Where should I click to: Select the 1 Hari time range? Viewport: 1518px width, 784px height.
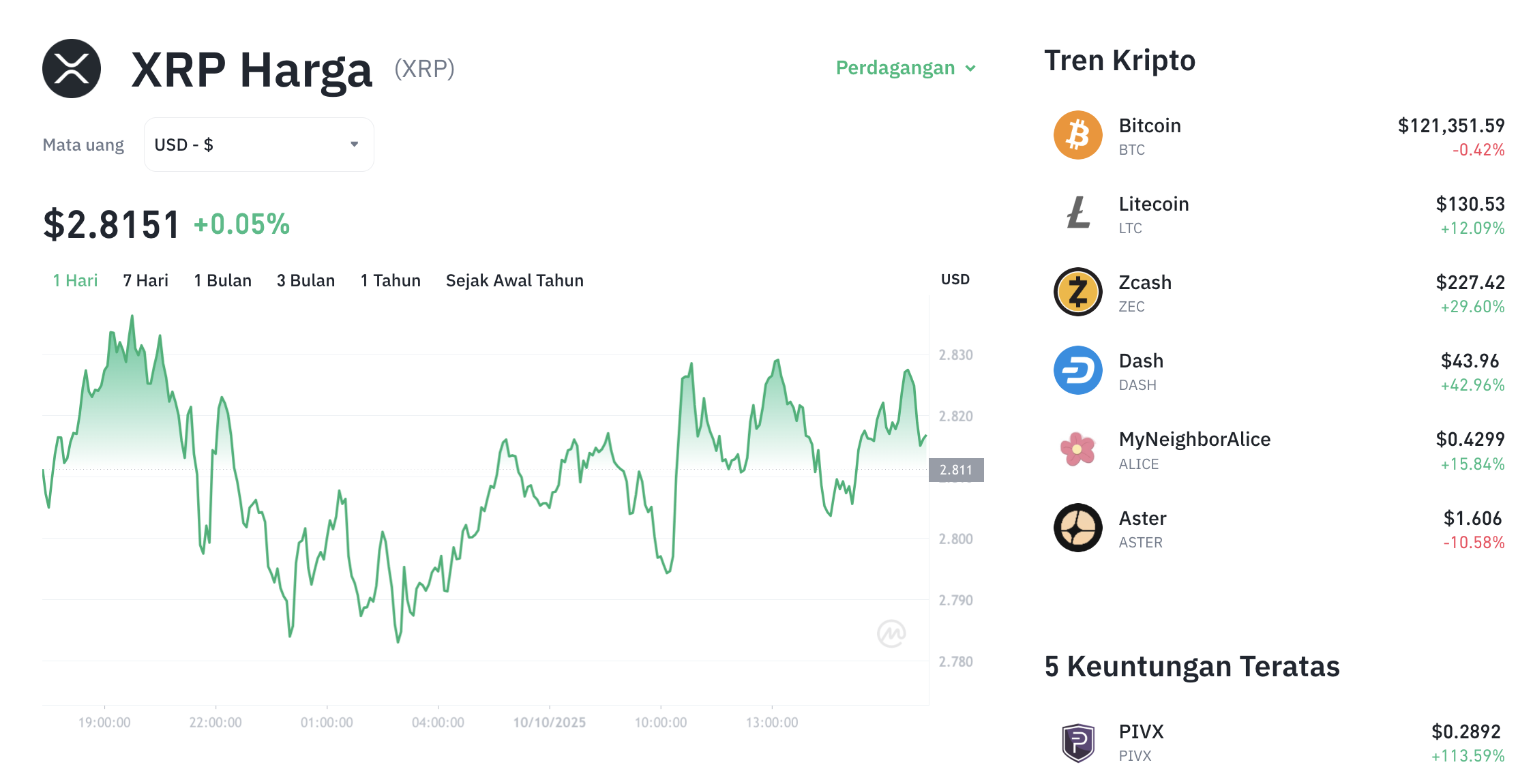coord(75,281)
